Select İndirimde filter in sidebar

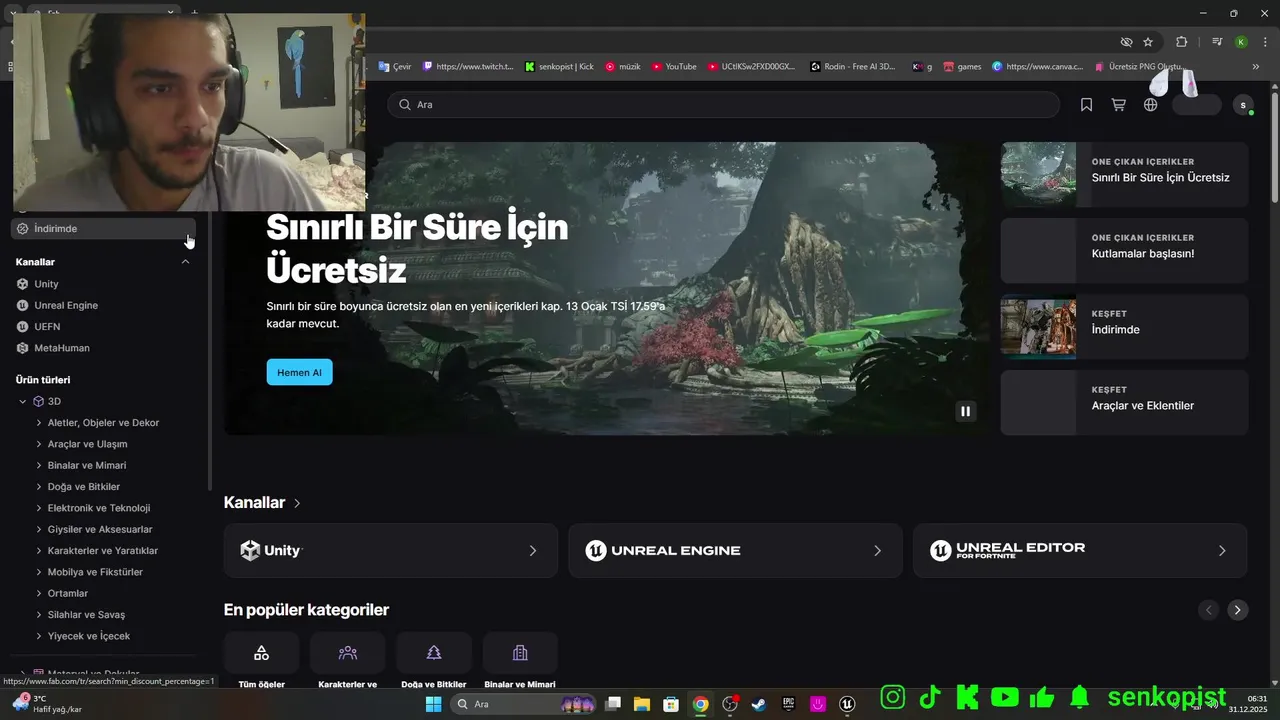[x=103, y=229]
